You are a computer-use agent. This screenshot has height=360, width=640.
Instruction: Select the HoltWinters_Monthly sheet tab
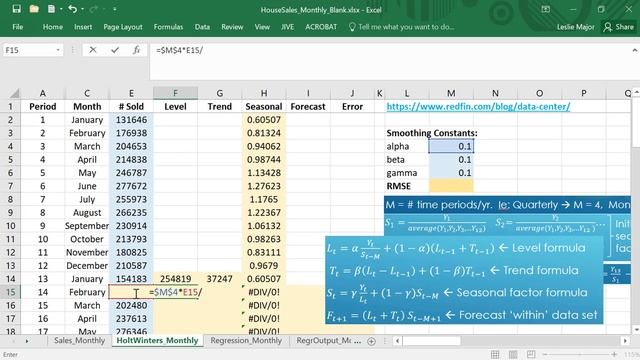157,340
